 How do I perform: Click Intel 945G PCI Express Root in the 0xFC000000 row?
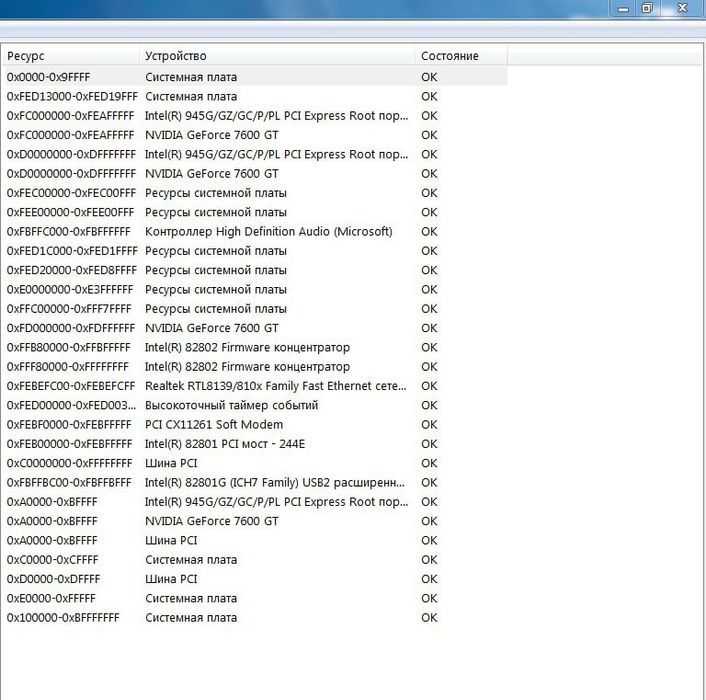tap(276, 116)
